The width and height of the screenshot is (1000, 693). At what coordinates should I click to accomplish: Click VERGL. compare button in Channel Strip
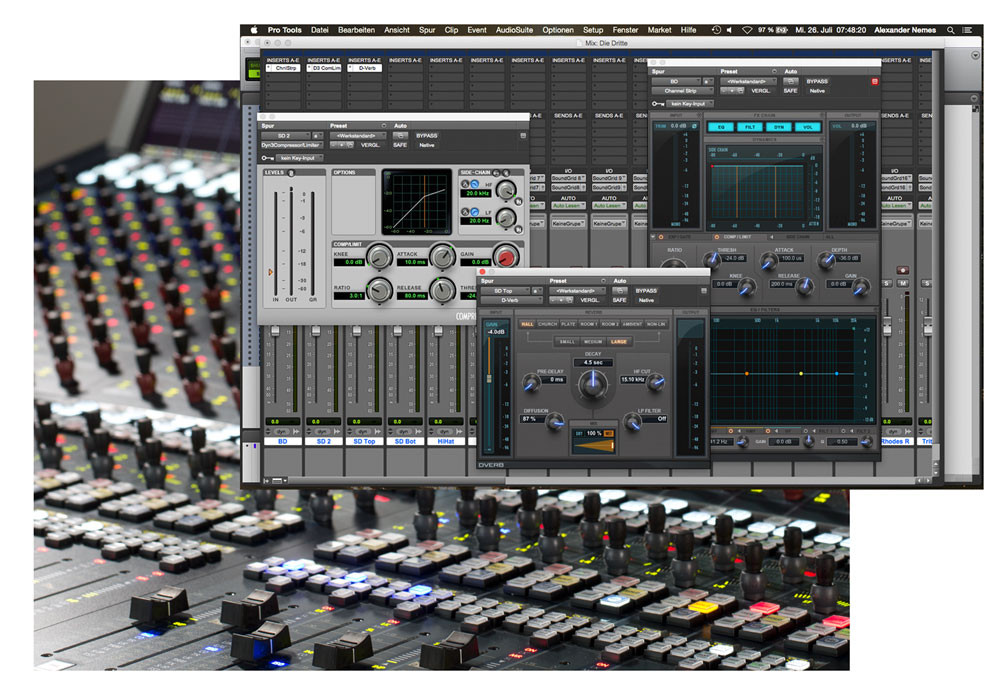click(760, 91)
